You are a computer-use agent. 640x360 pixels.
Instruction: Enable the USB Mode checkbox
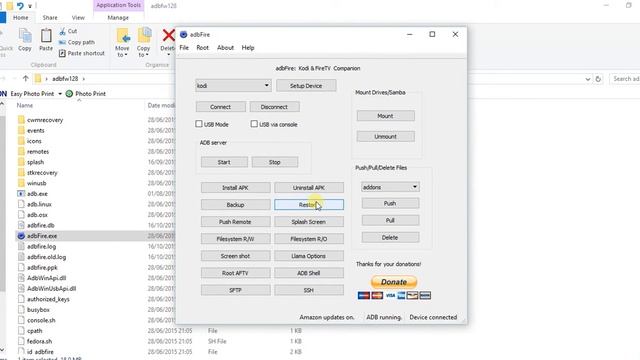pos(199,124)
